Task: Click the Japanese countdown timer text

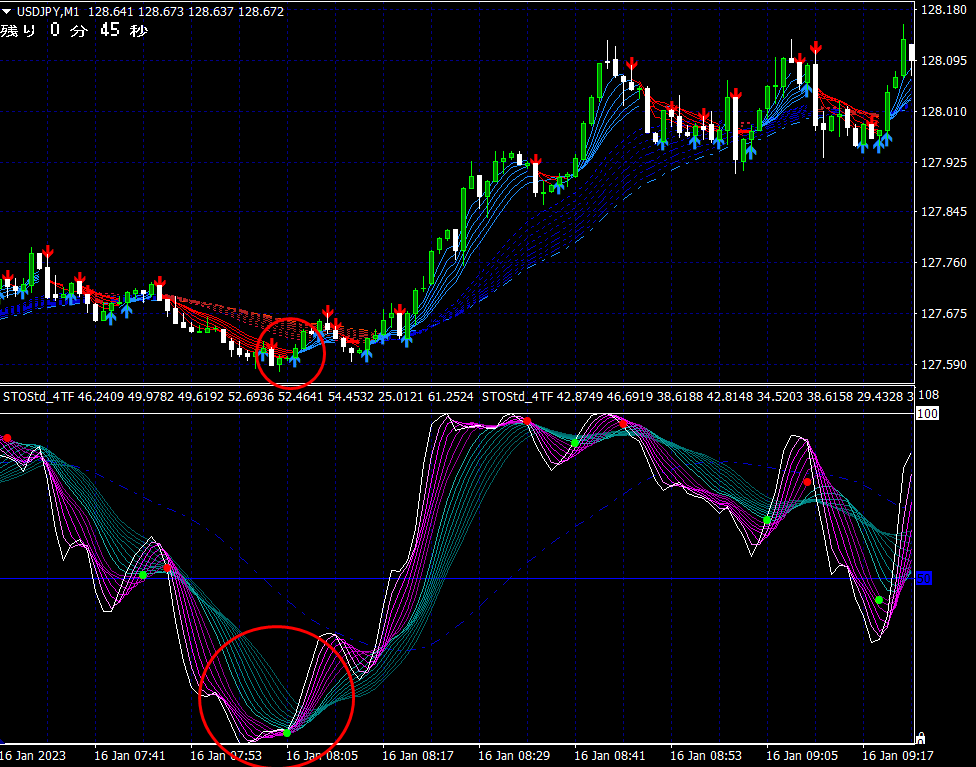Action: pos(74,30)
